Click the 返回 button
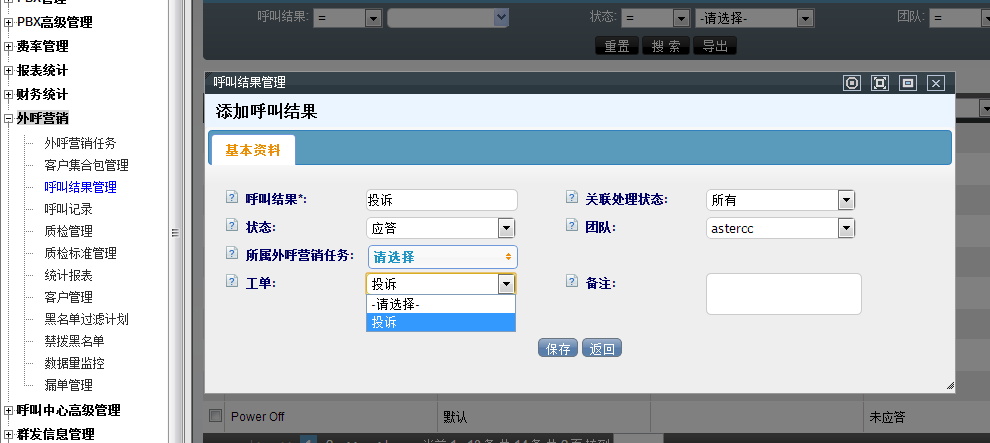This screenshot has width=990, height=443. pos(602,348)
